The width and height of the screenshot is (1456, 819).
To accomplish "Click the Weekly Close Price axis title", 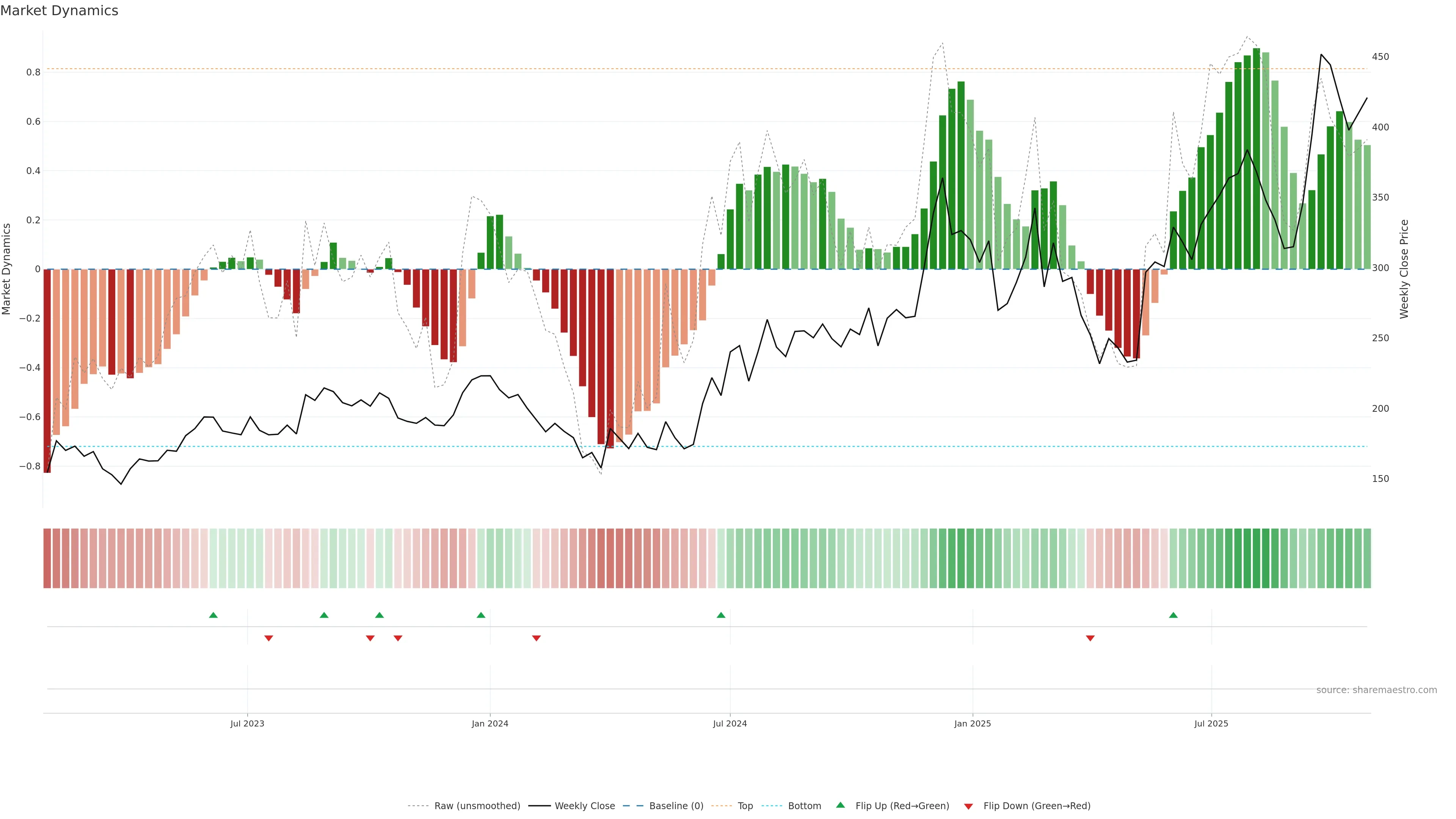I will click(x=1404, y=269).
